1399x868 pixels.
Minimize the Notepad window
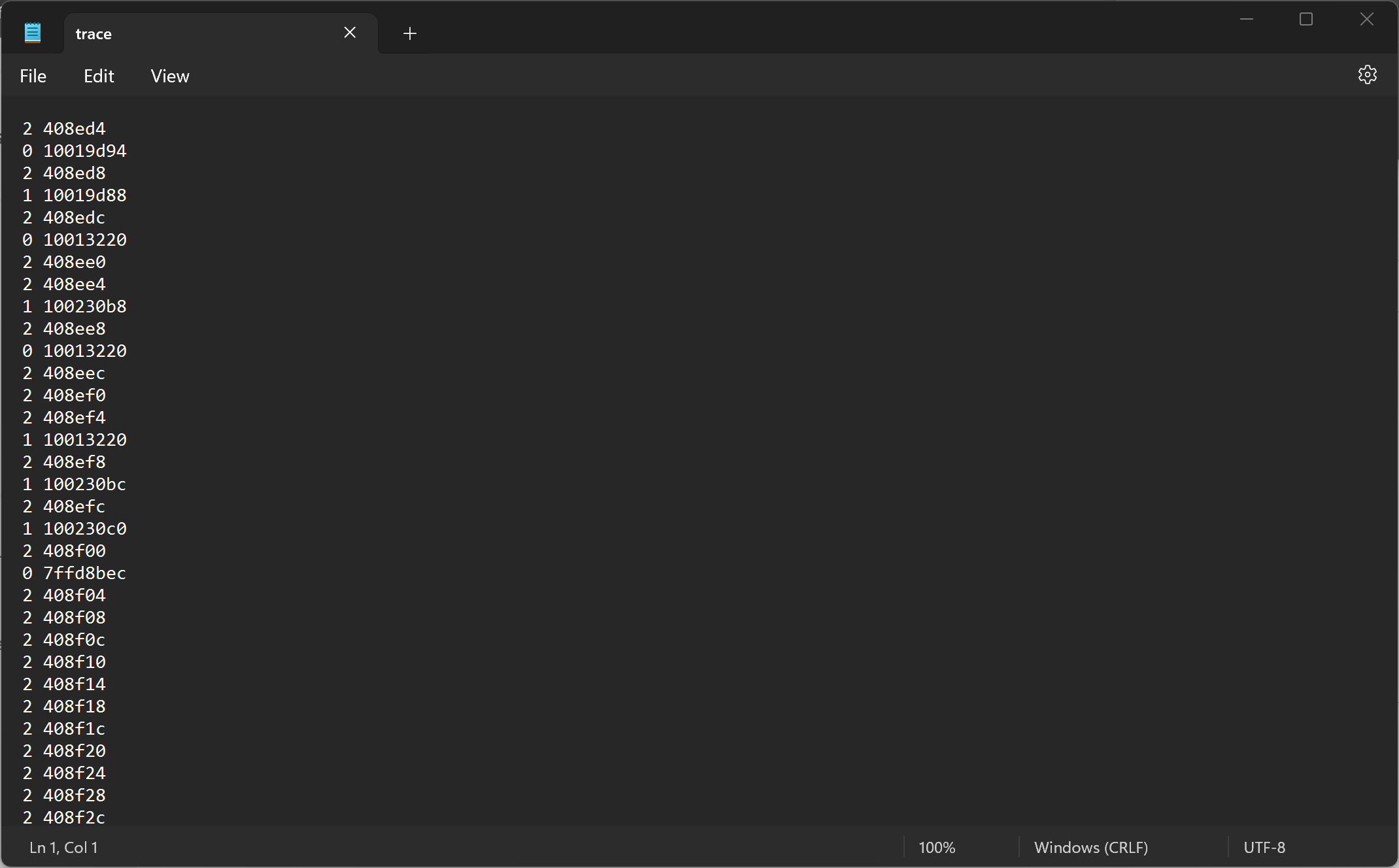click(1246, 19)
